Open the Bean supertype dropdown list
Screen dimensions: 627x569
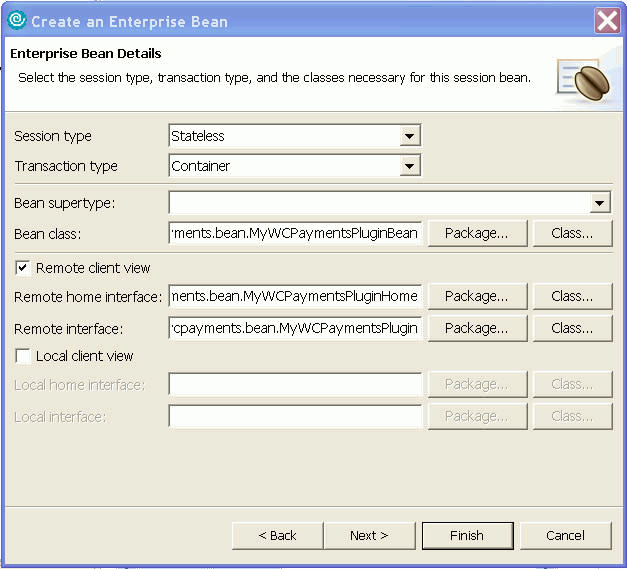(x=600, y=204)
